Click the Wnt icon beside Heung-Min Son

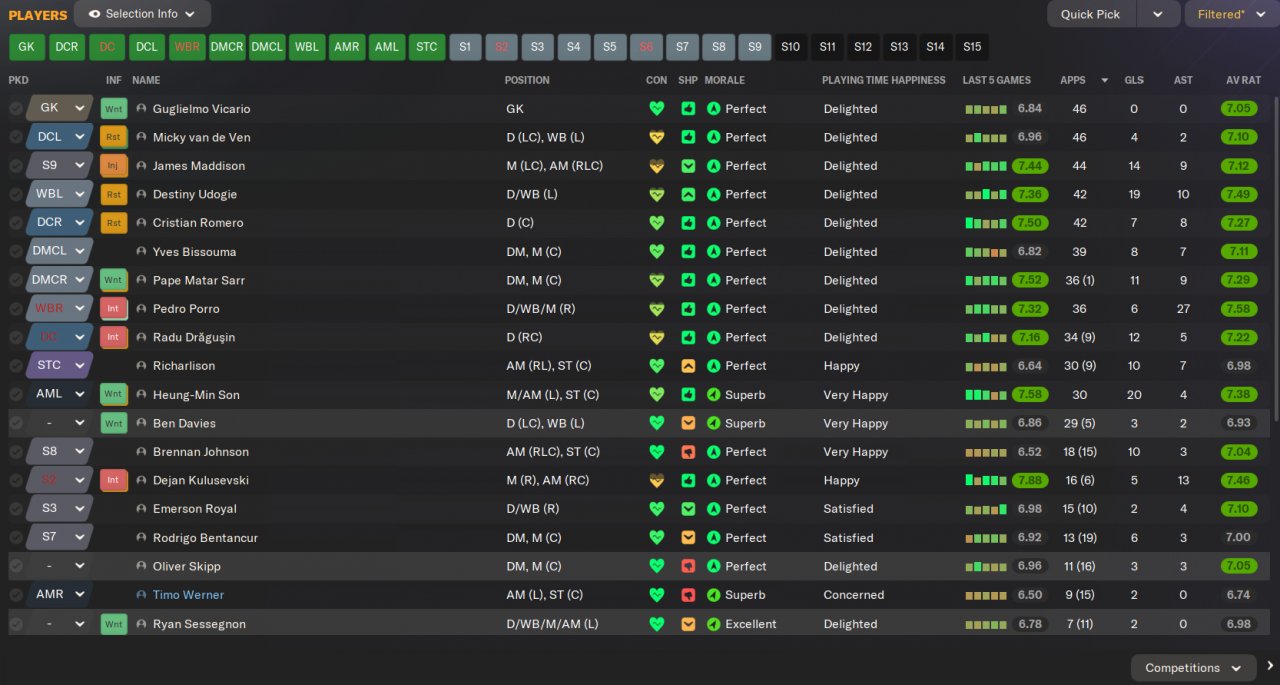(114, 395)
